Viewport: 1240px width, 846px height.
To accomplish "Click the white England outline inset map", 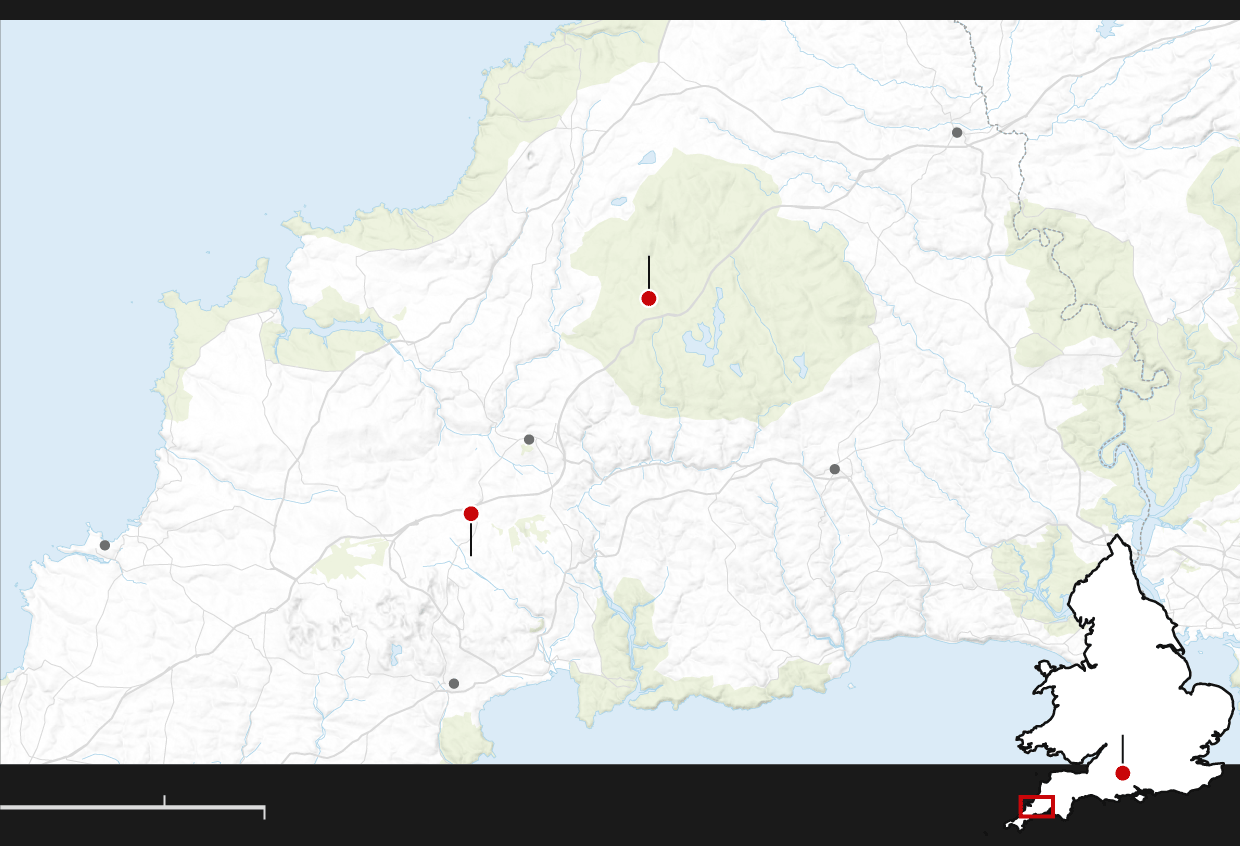I will click(x=1130, y=660).
